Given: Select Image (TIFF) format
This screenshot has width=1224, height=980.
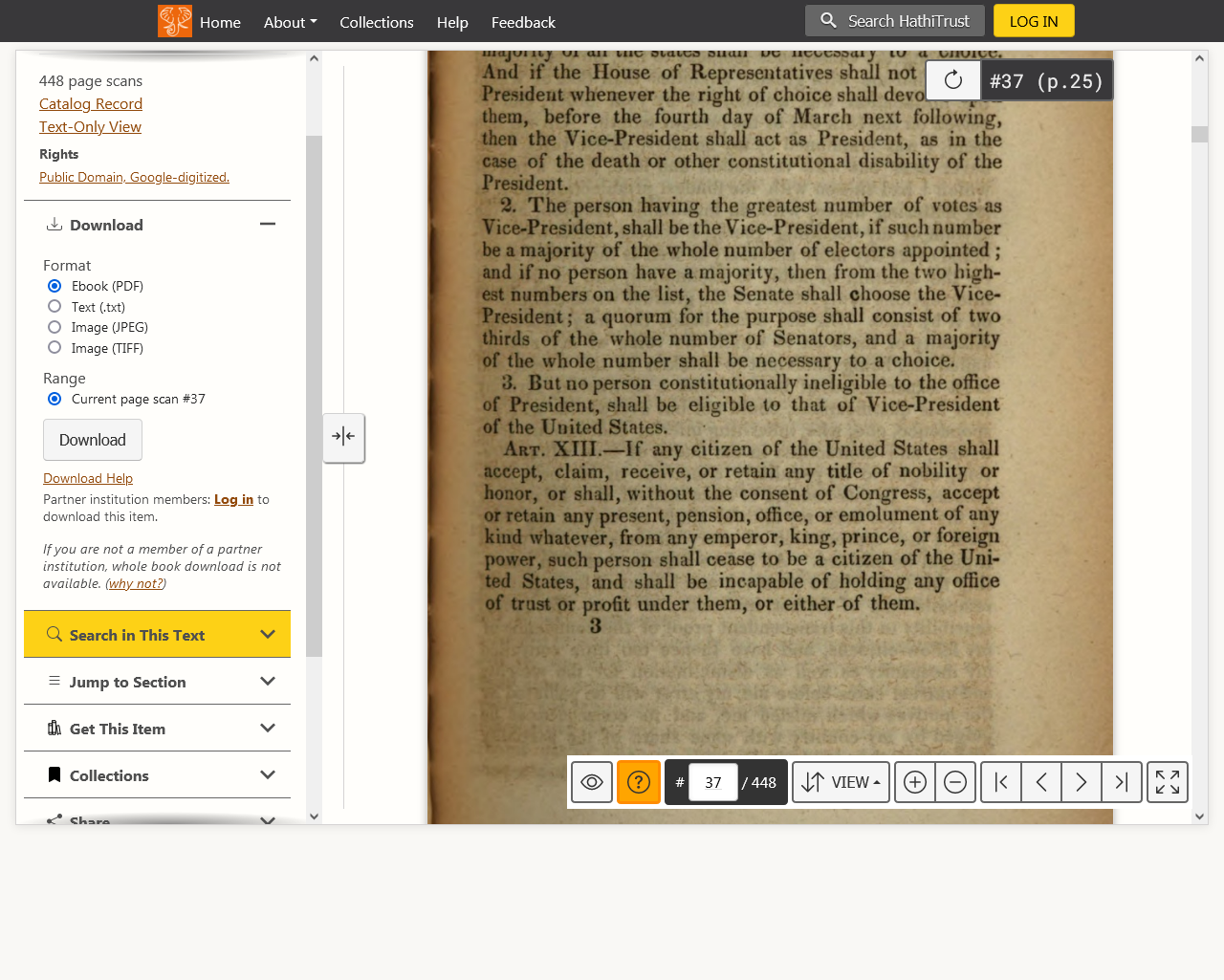Looking at the screenshot, I should [55, 348].
